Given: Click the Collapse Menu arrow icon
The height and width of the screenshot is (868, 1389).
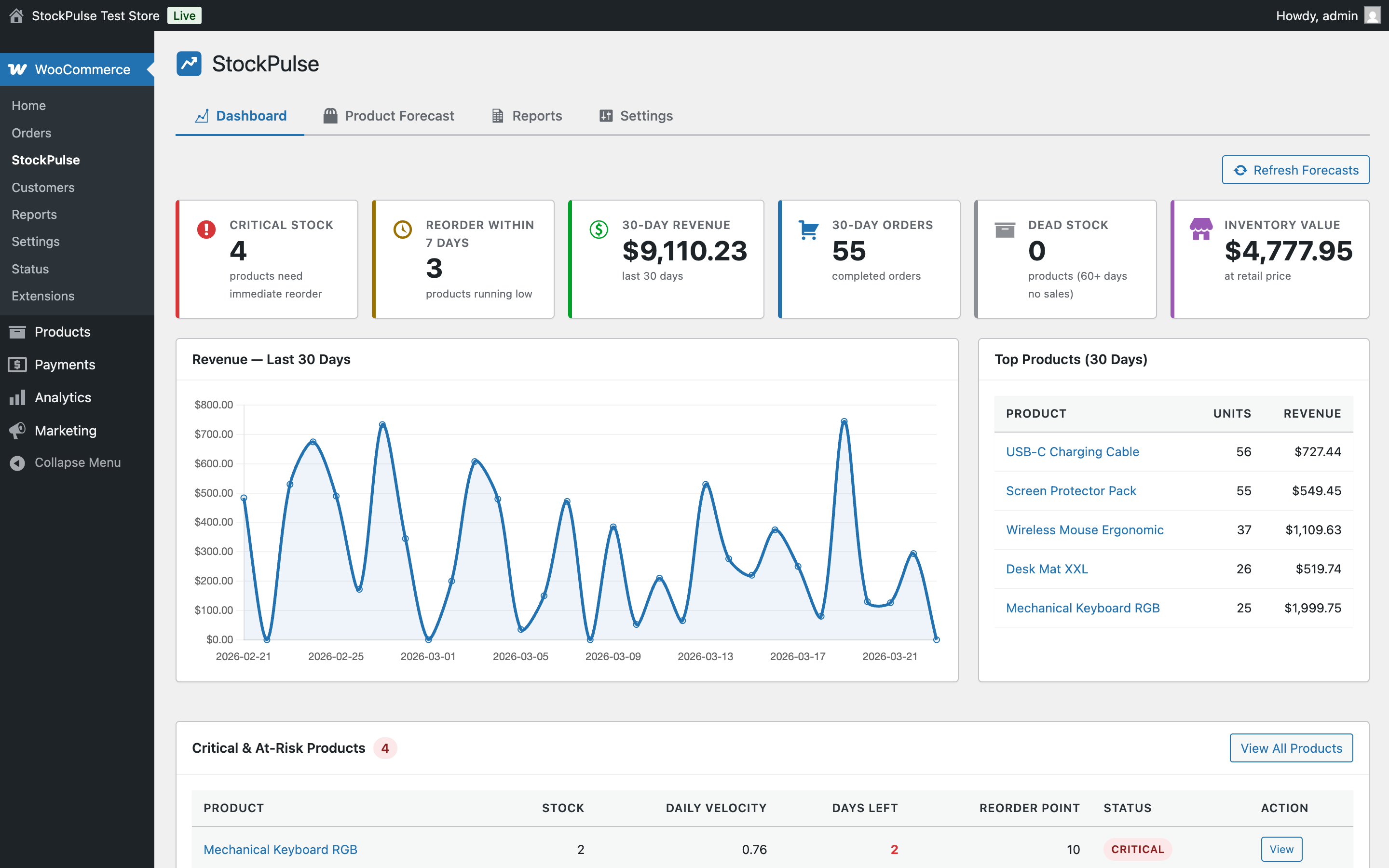Looking at the screenshot, I should (17, 463).
